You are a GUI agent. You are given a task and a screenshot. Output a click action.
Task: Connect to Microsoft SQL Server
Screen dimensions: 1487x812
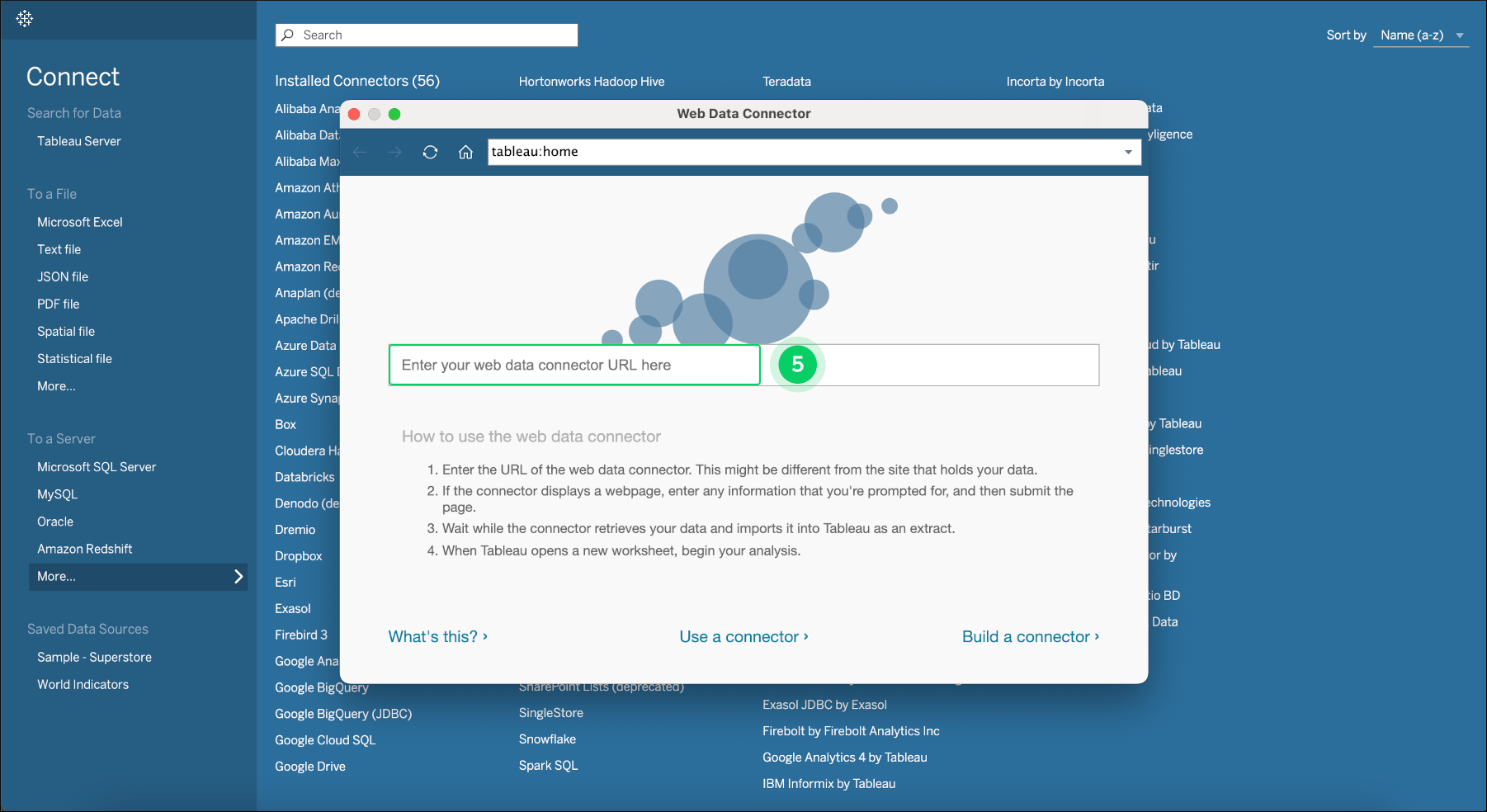coord(97,467)
